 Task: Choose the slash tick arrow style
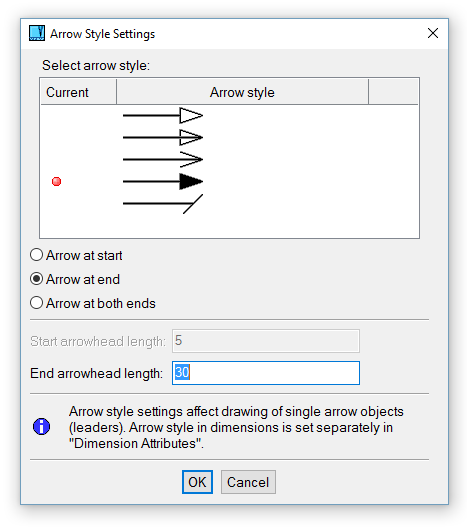pyautogui.click(x=163, y=204)
